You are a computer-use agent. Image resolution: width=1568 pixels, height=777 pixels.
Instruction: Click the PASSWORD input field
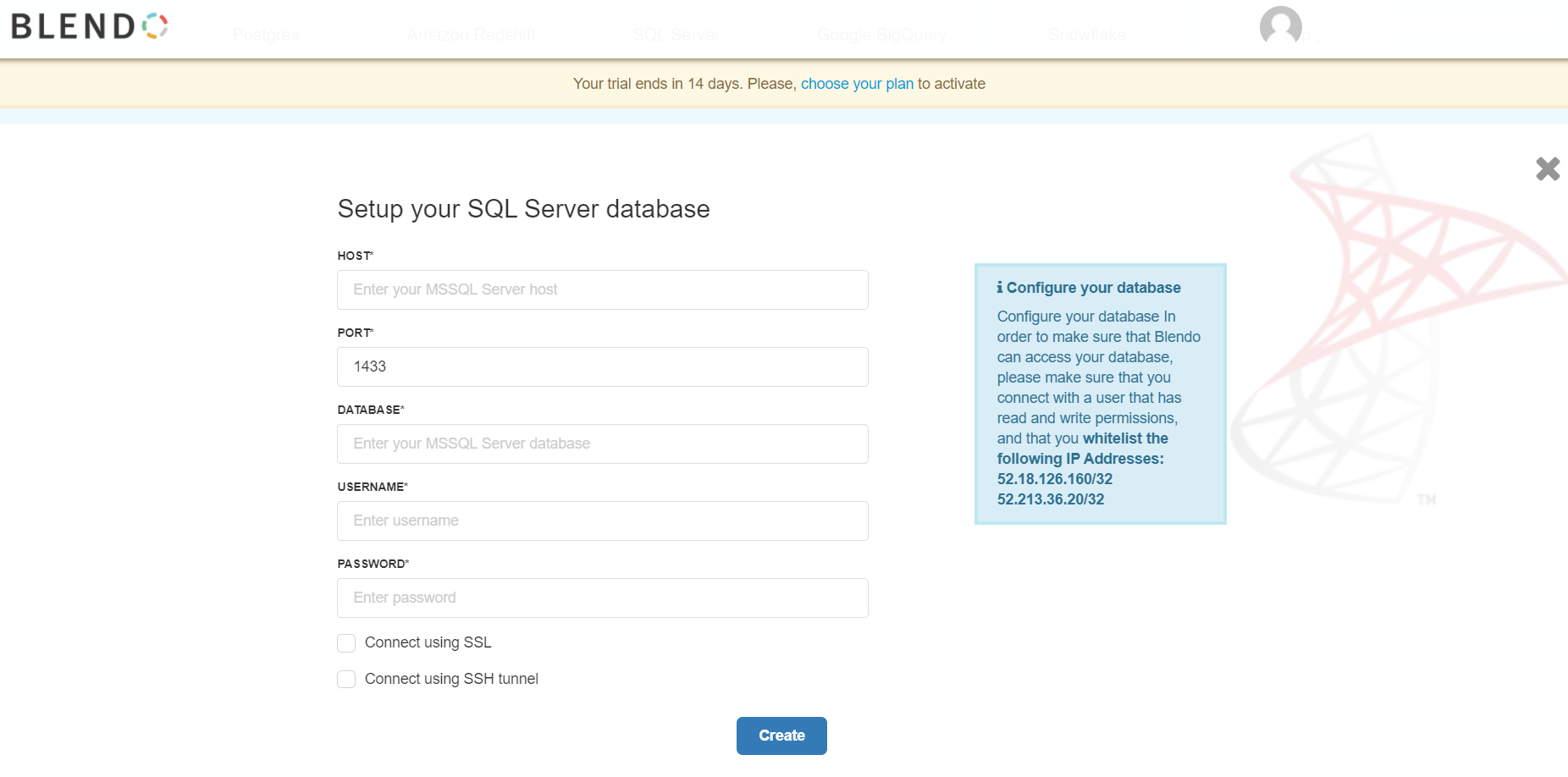(603, 598)
